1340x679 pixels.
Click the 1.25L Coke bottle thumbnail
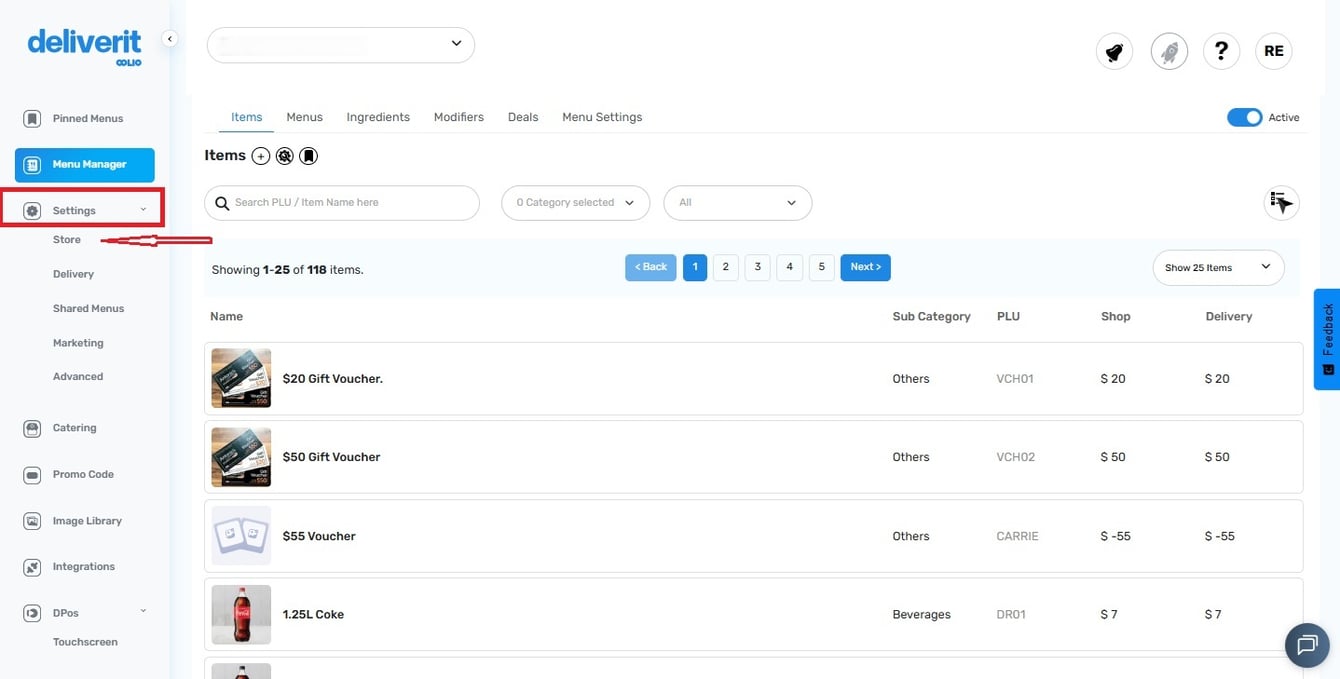coord(241,614)
